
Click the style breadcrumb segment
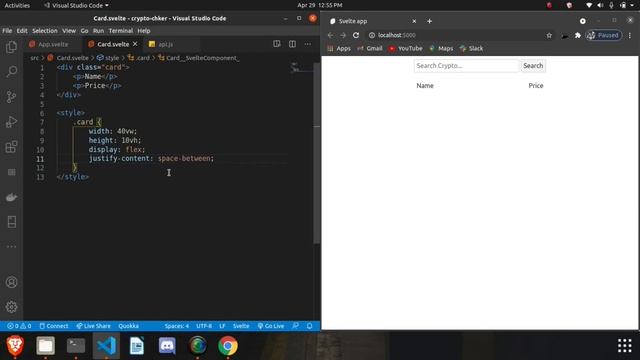coord(108,58)
